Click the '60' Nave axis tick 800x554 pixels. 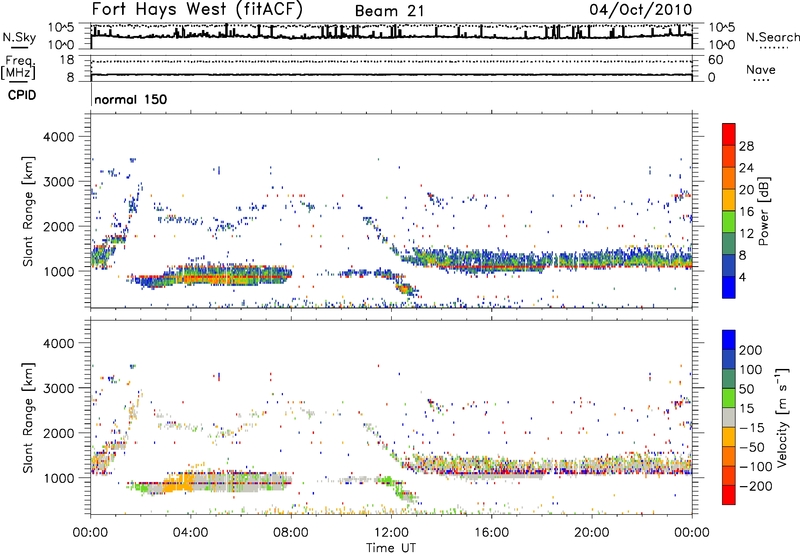coord(715,60)
